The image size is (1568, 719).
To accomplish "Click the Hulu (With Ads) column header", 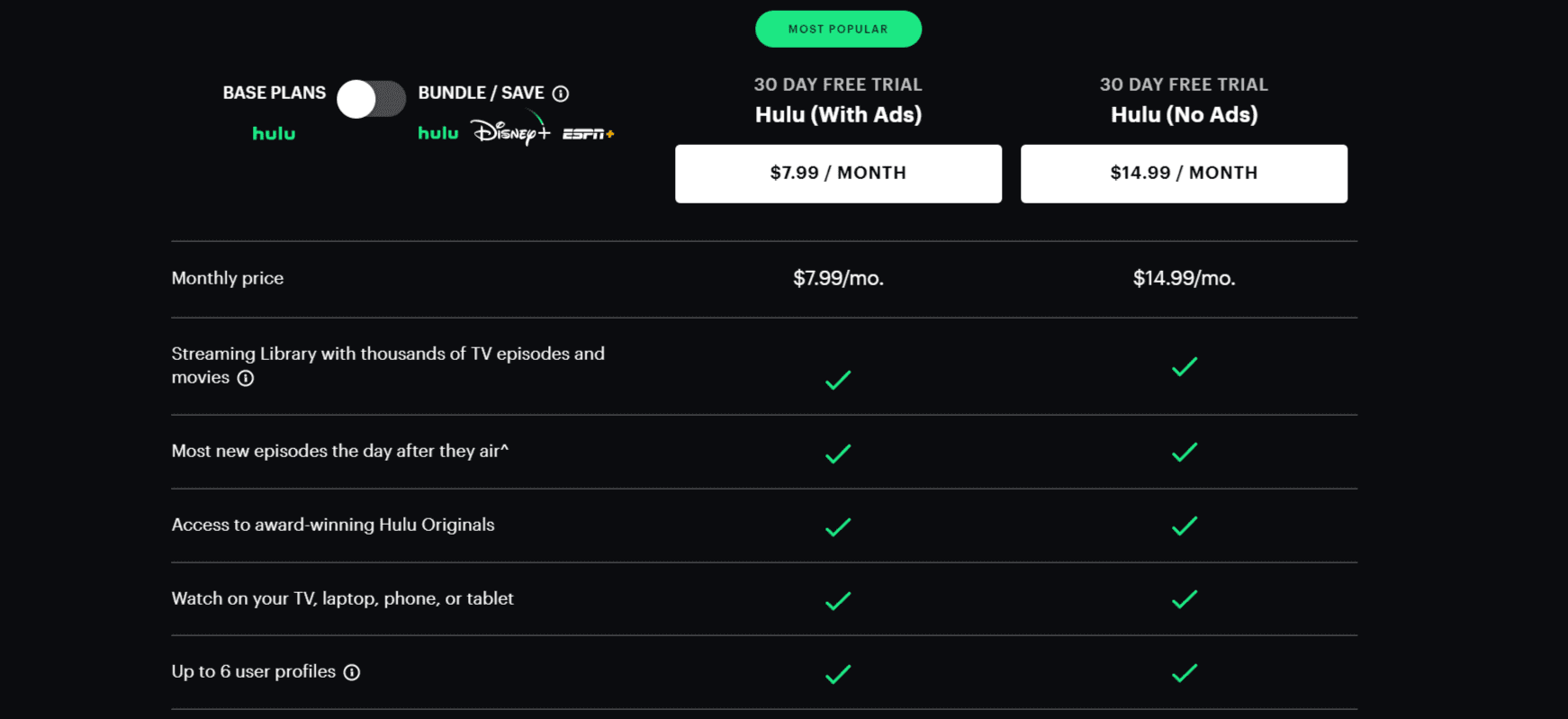I will click(x=837, y=114).
